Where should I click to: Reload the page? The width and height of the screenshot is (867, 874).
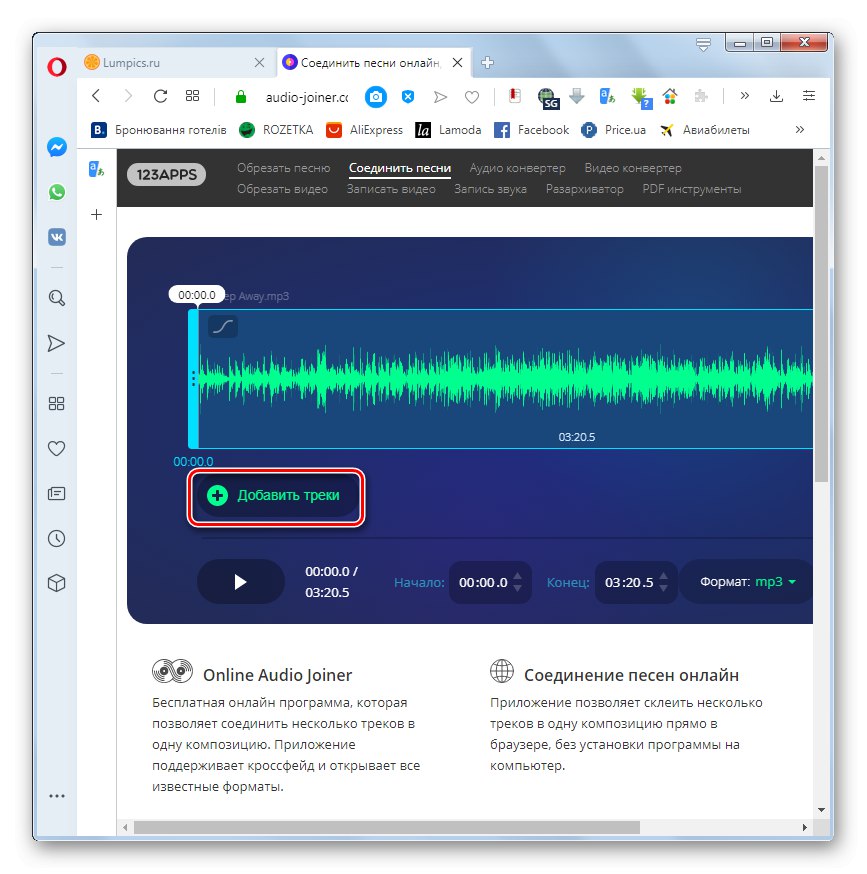[x=161, y=96]
